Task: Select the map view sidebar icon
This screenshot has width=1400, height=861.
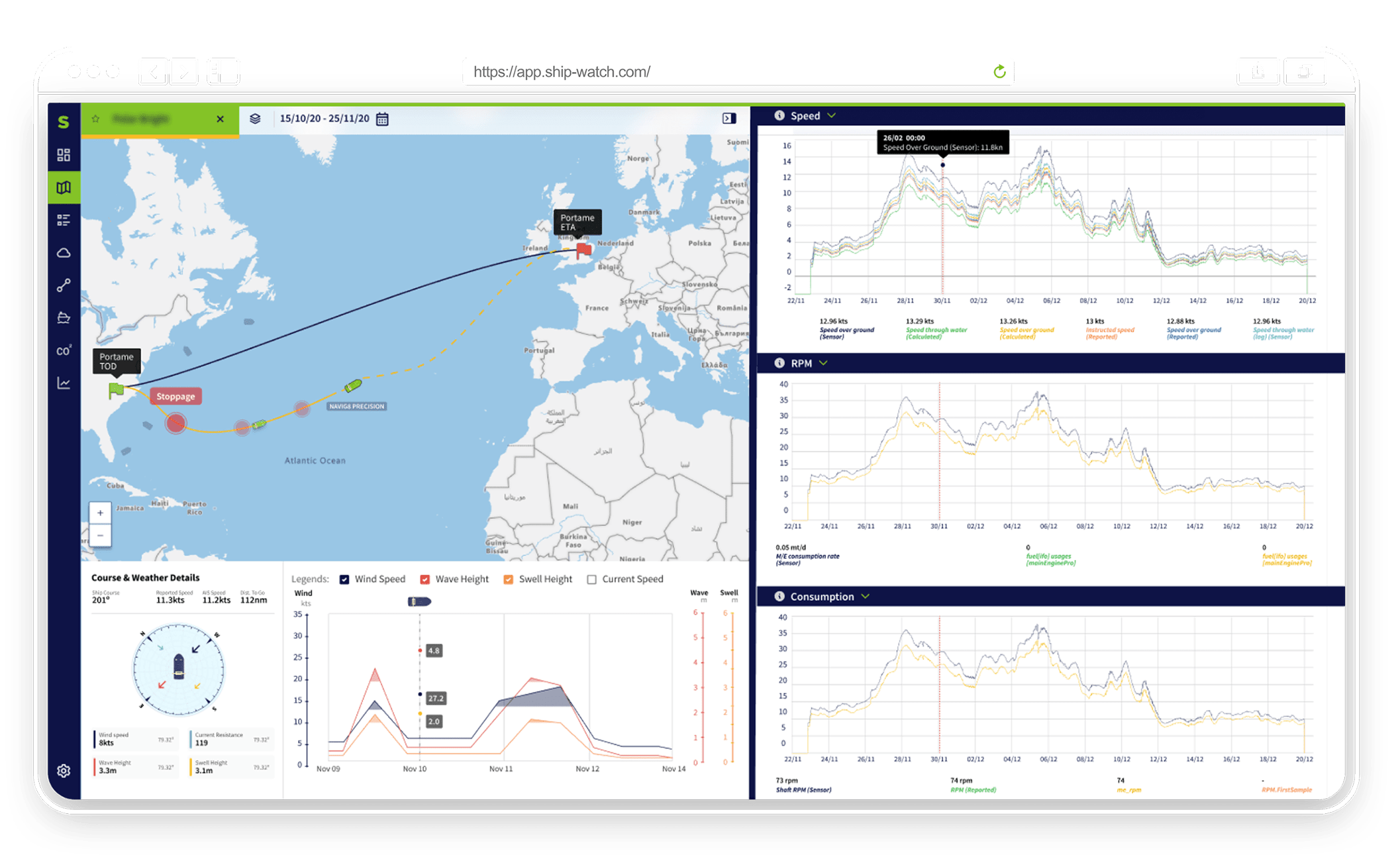Action: click(x=64, y=187)
